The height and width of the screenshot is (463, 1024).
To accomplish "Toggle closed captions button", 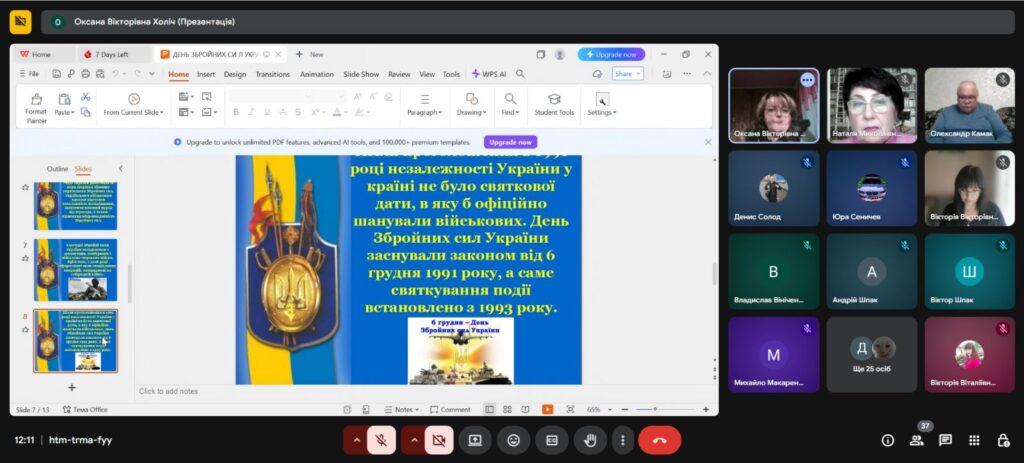I will tap(551, 440).
